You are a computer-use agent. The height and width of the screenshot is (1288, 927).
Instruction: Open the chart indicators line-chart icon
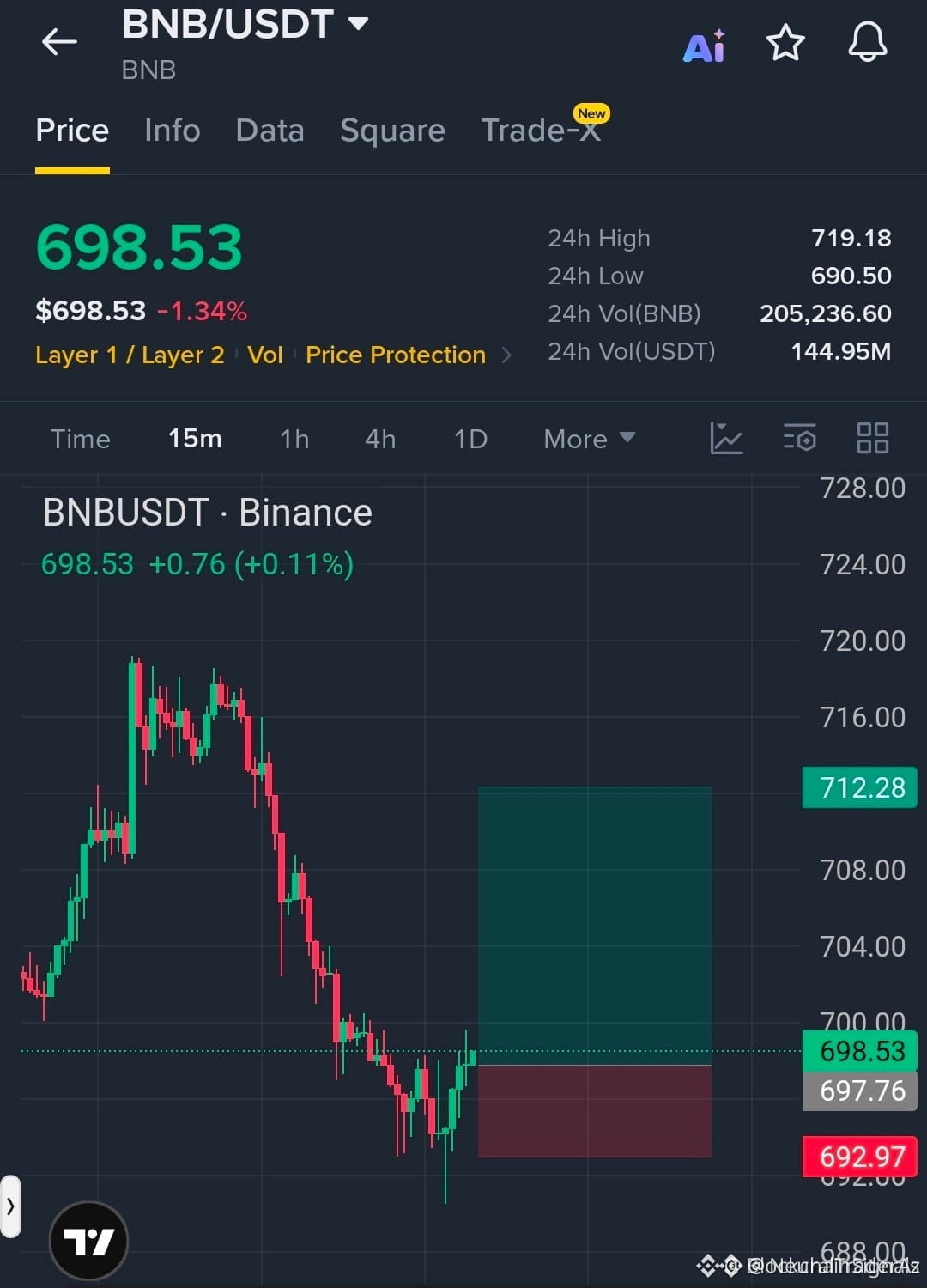pyautogui.click(x=726, y=438)
